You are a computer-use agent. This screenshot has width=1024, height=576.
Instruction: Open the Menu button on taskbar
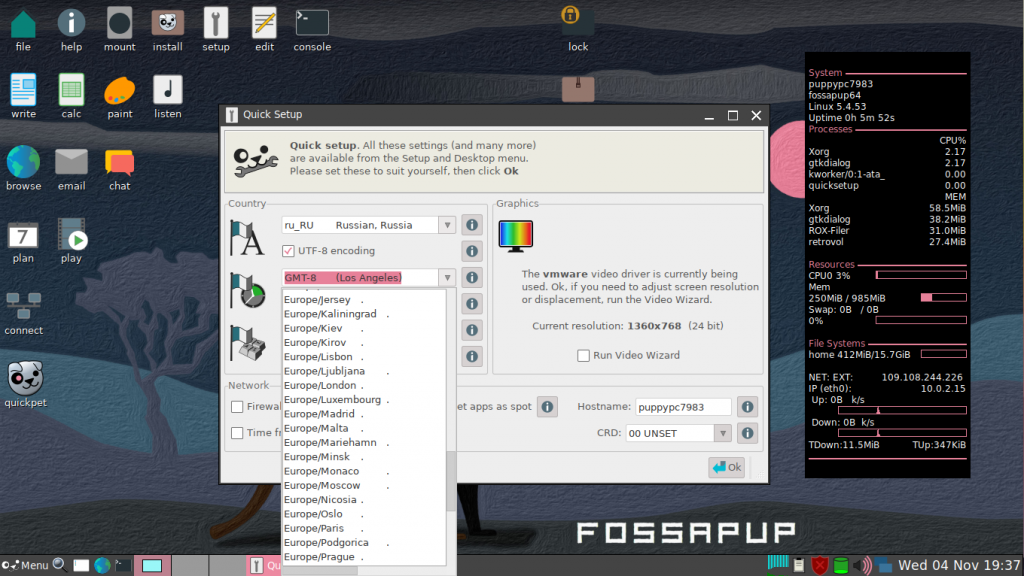click(25, 565)
